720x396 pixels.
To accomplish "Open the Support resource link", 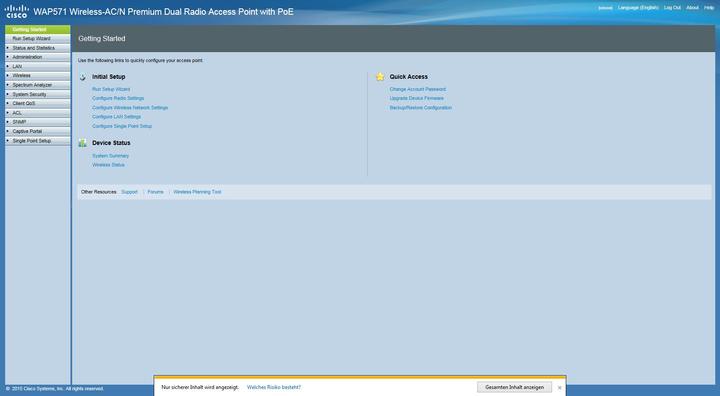I will click(x=129, y=192).
